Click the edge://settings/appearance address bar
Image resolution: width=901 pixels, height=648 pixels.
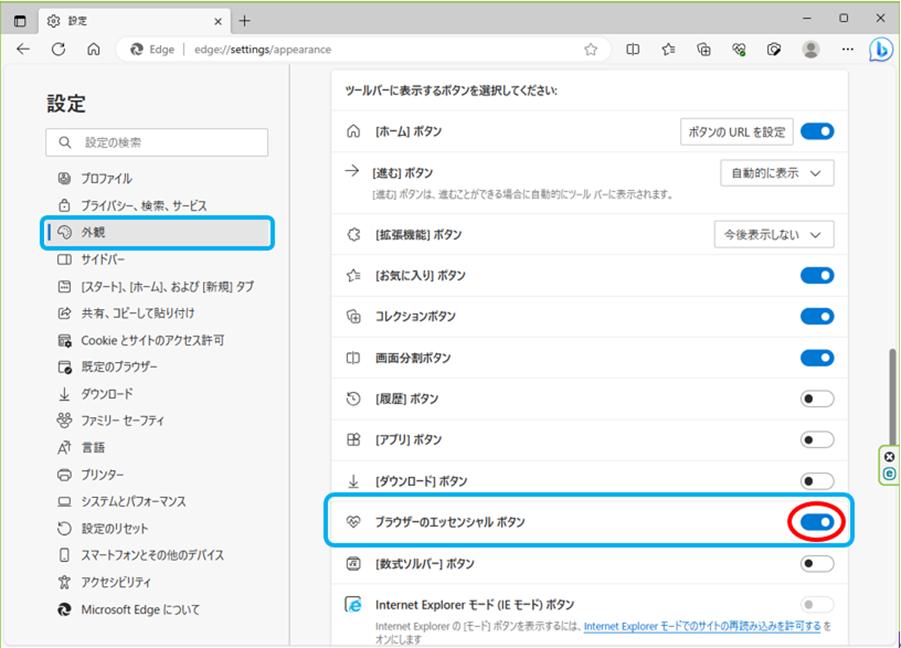[362, 49]
